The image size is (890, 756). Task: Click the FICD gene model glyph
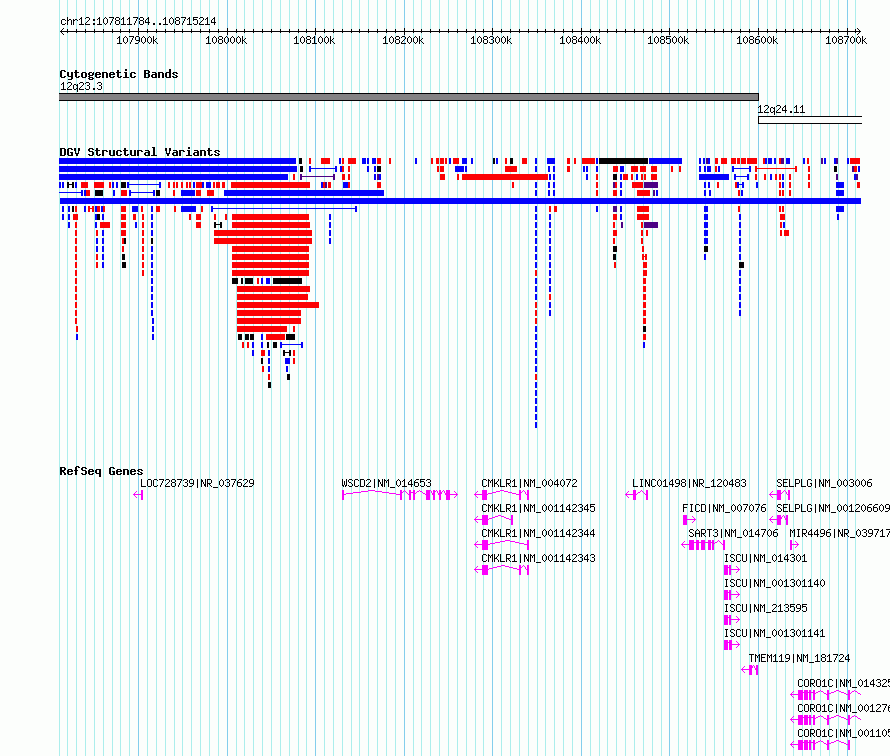[689, 520]
